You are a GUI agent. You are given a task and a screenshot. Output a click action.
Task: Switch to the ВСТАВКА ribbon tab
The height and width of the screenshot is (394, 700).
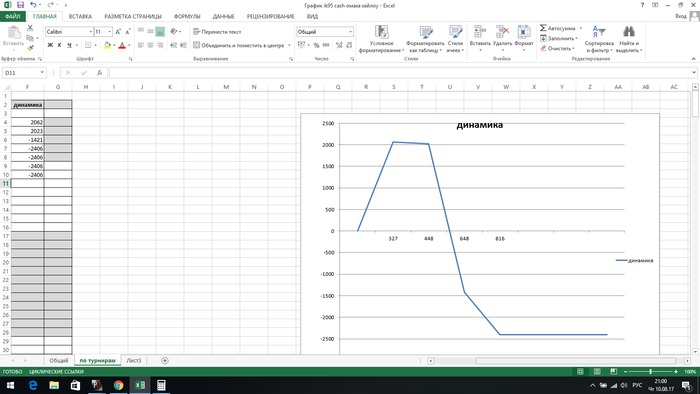click(80, 17)
